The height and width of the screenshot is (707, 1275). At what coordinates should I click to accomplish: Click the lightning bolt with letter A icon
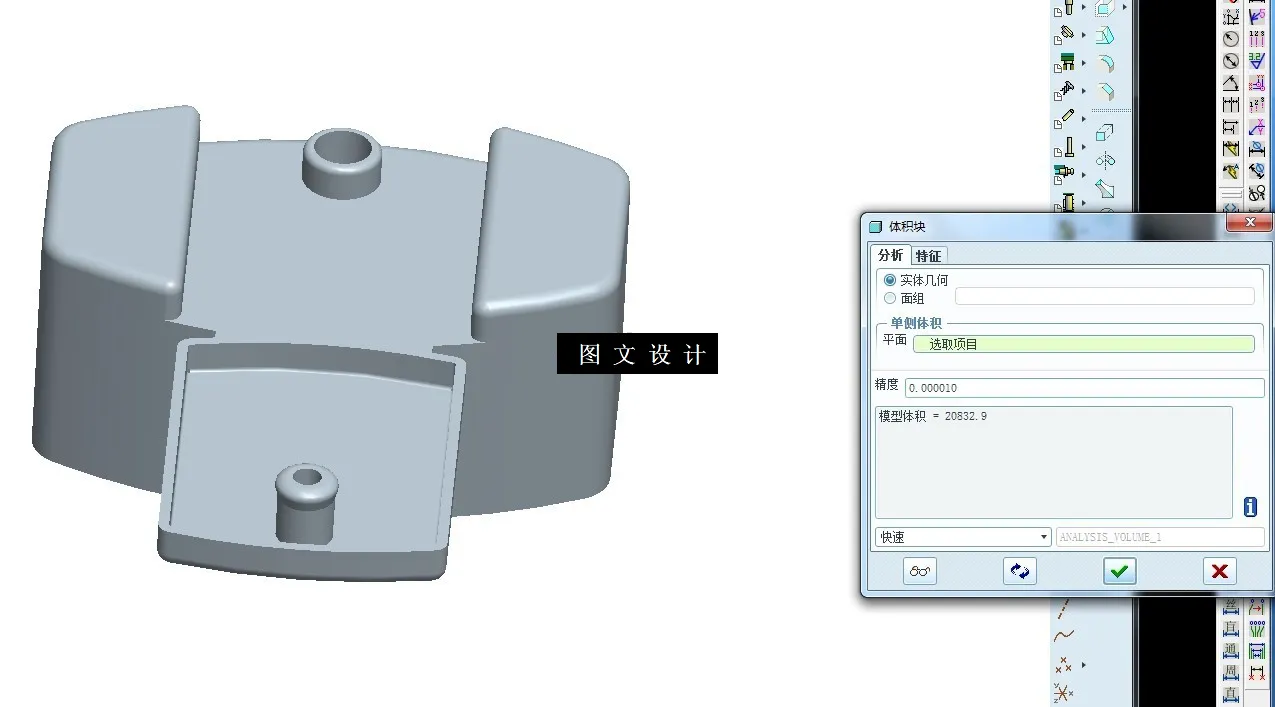click(x=1230, y=171)
